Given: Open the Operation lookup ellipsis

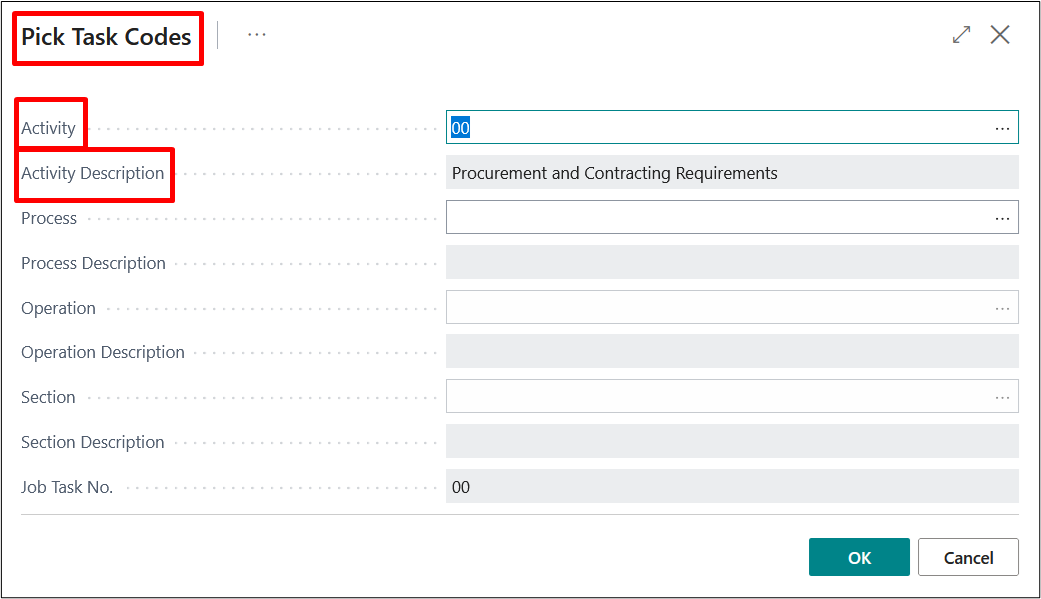Looking at the screenshot, I should (x=1002, y=308).
